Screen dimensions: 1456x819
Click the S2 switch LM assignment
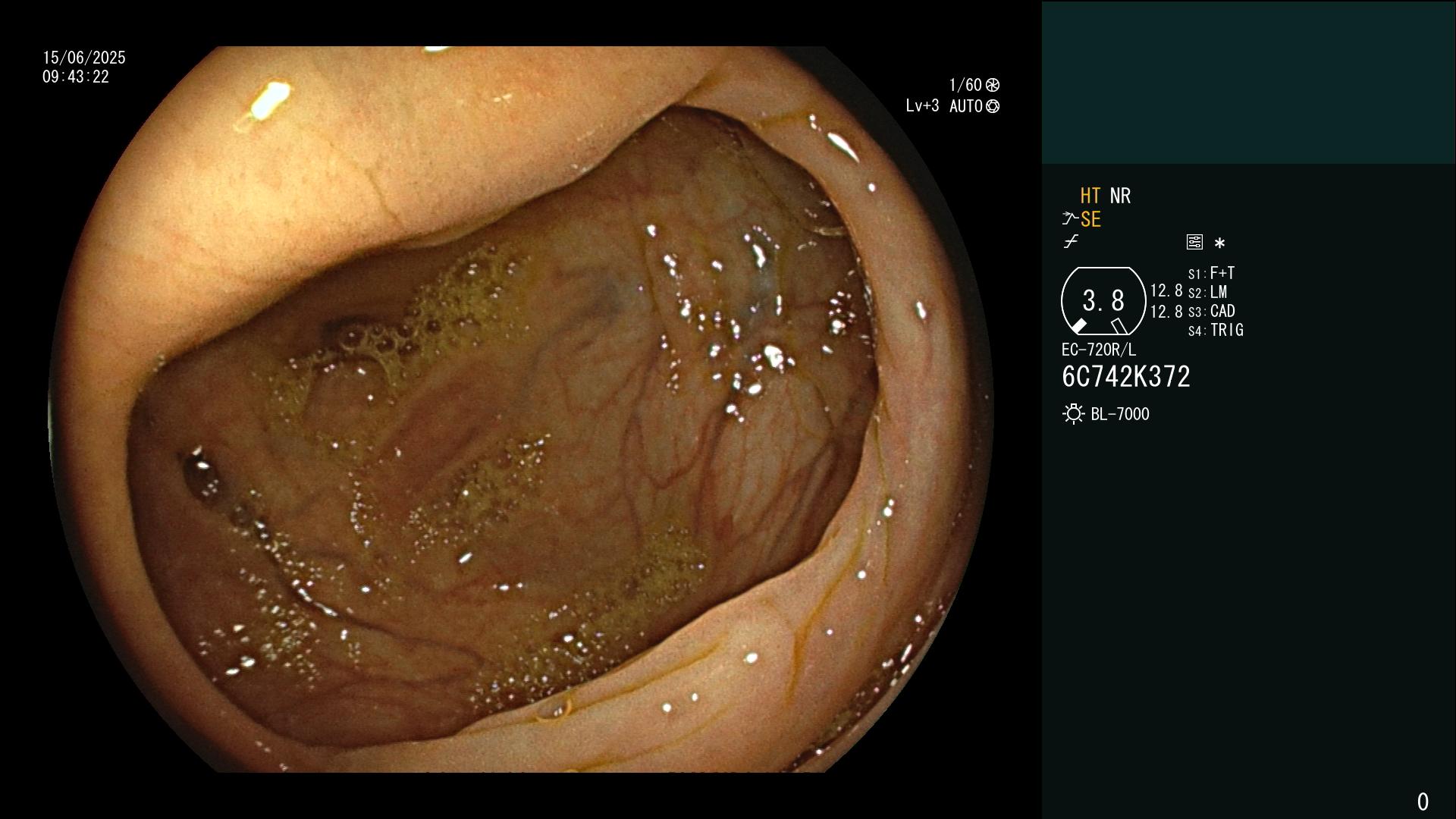pos(1207,292)
